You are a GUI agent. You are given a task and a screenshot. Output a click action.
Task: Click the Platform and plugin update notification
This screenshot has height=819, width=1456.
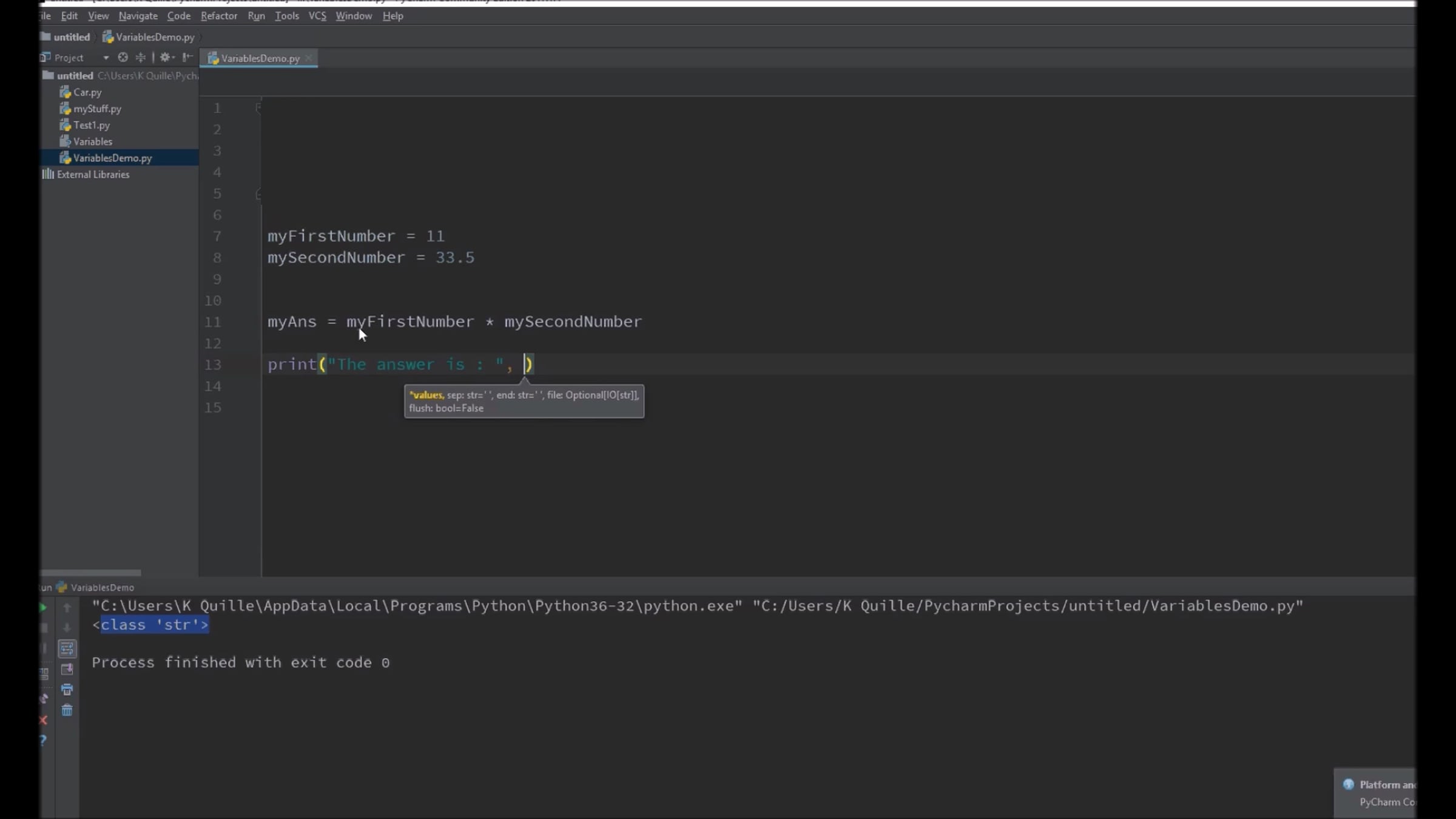[x=1375, y=794]
